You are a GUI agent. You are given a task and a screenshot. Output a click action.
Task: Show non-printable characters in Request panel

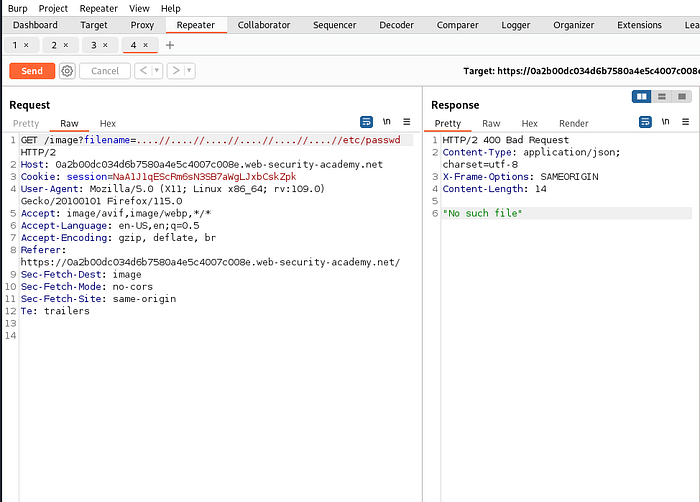[387, 122]
